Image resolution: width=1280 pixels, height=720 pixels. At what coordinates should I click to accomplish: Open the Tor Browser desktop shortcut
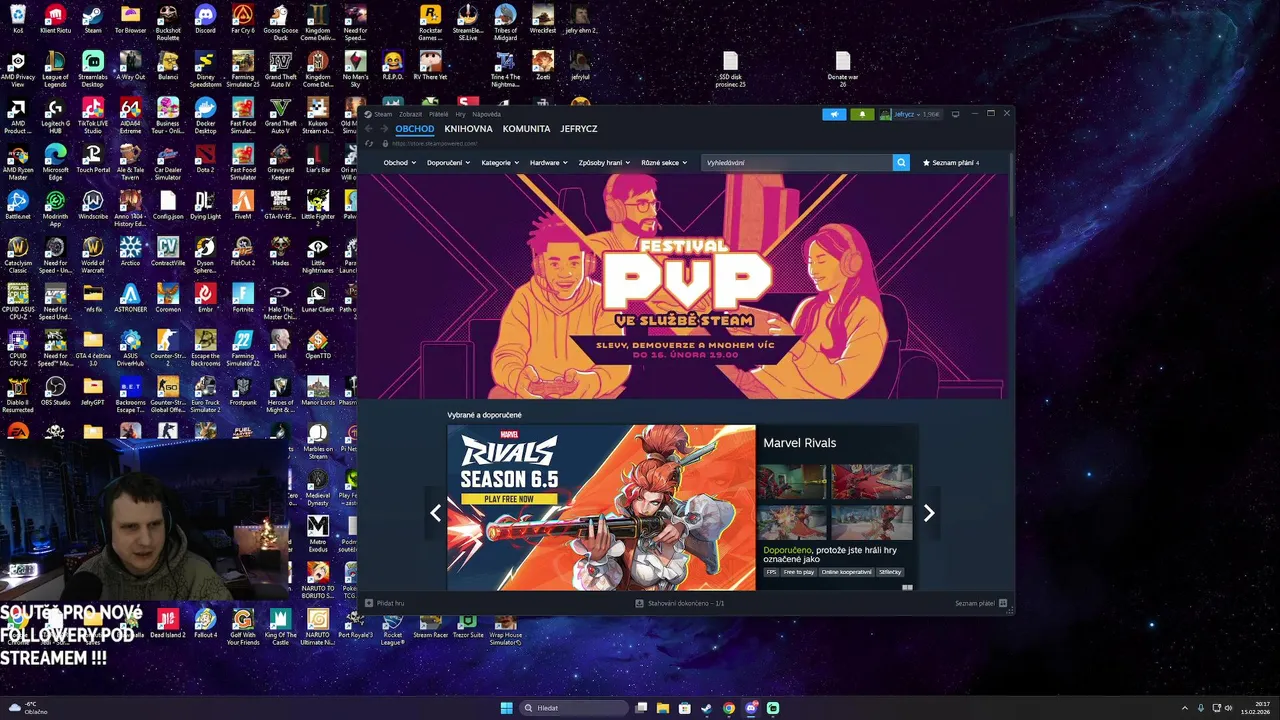click(x=130, y=19)
